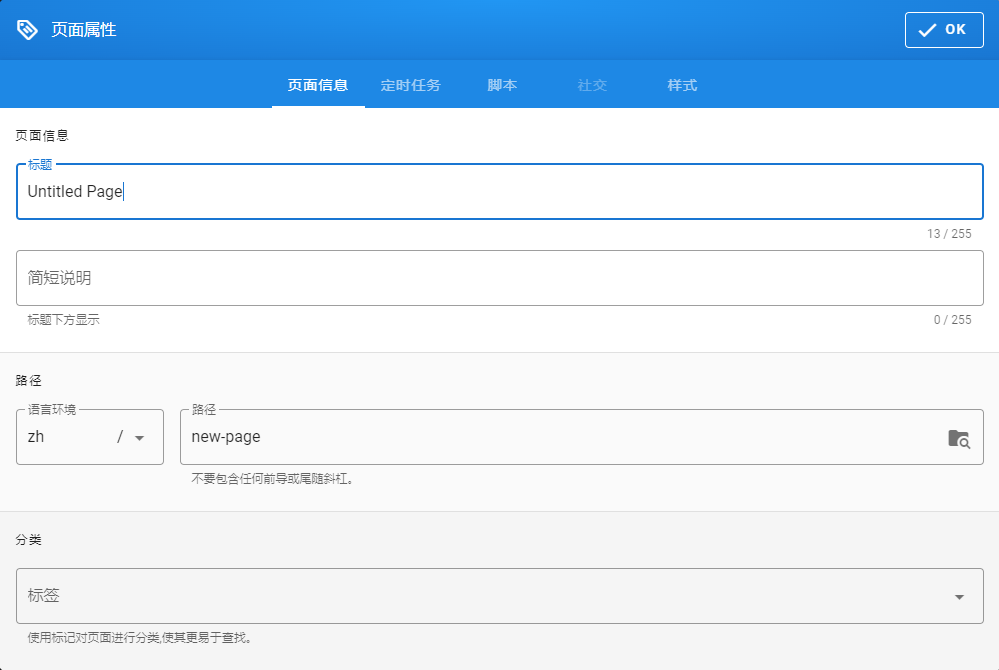999x670 pixels.
Task: Click the slash separator in locale field
Action: pos(120,437)
